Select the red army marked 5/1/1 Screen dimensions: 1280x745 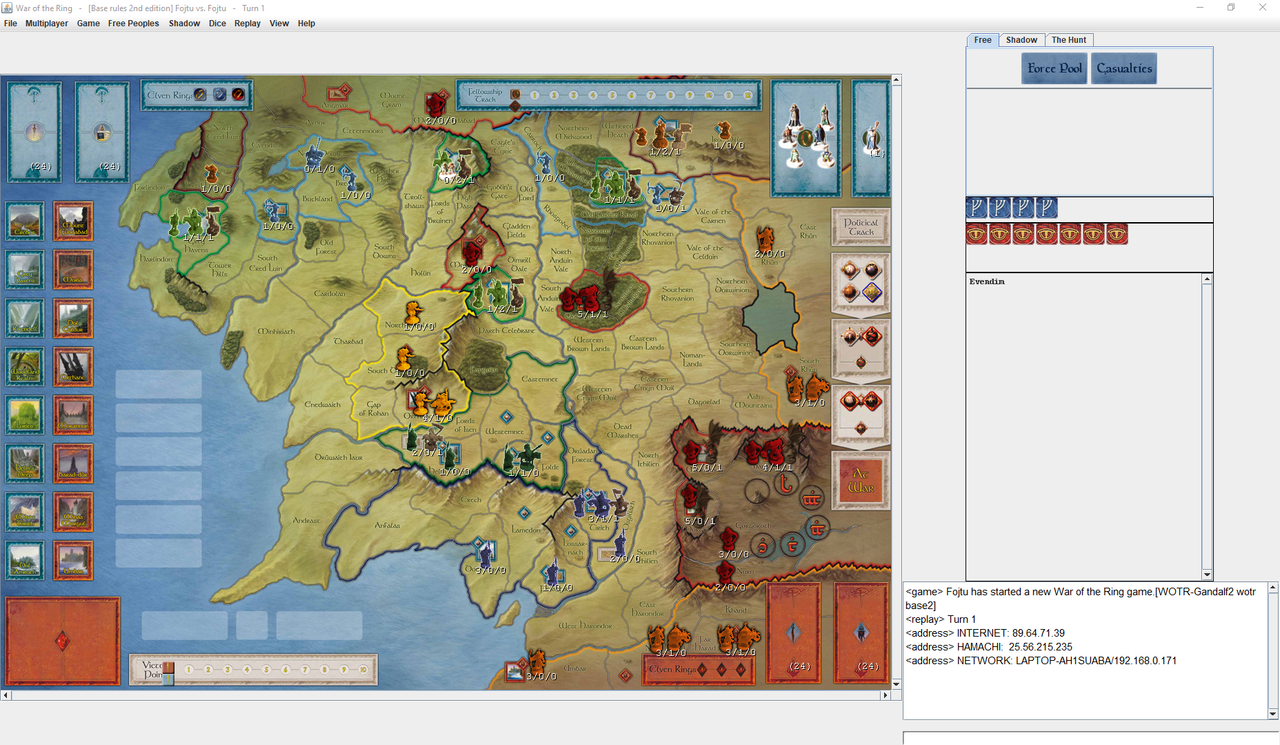(x=588, y=300)
